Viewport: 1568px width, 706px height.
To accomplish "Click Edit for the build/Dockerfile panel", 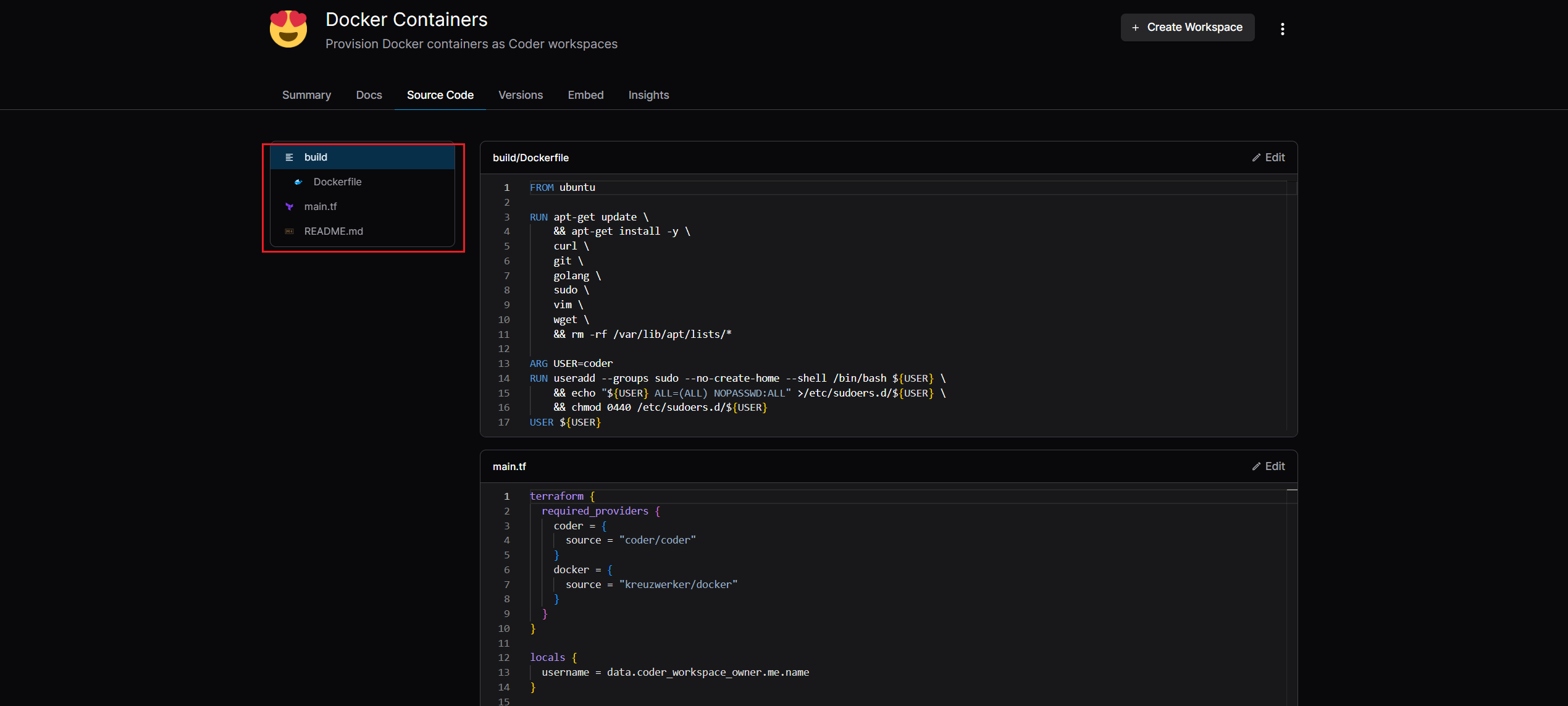I will pos(1275,158).
